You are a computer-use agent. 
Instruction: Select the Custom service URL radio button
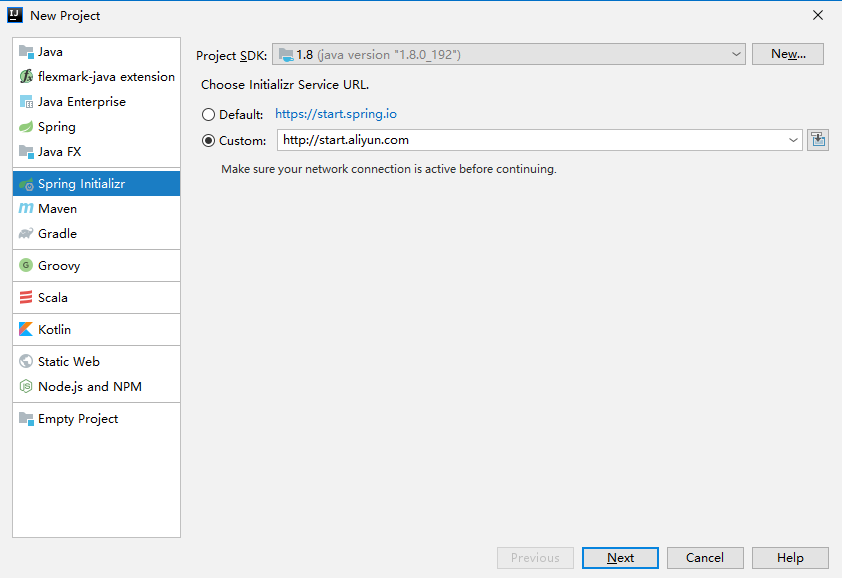click(x=208, y=141)
